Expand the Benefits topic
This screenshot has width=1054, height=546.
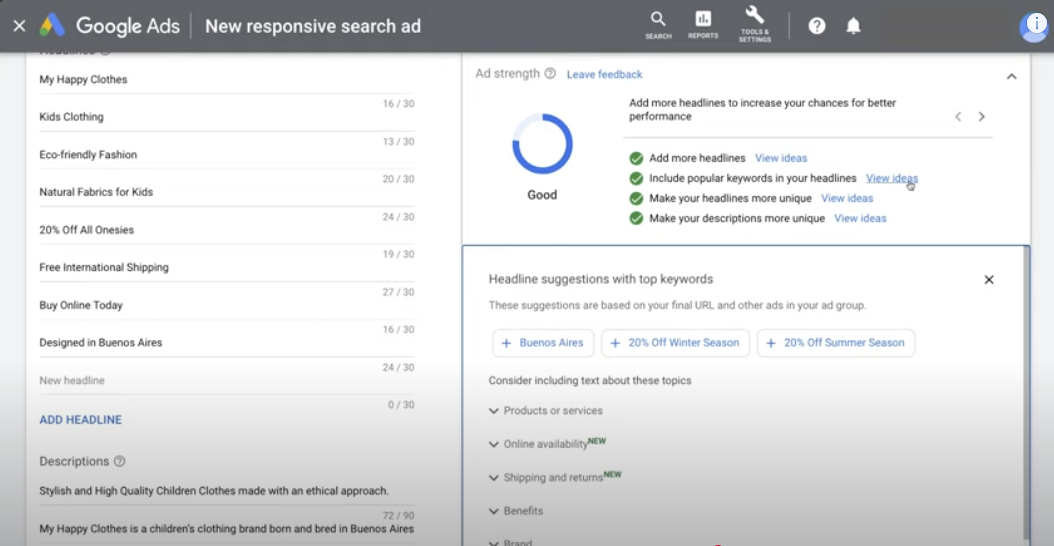pos(516,511)
